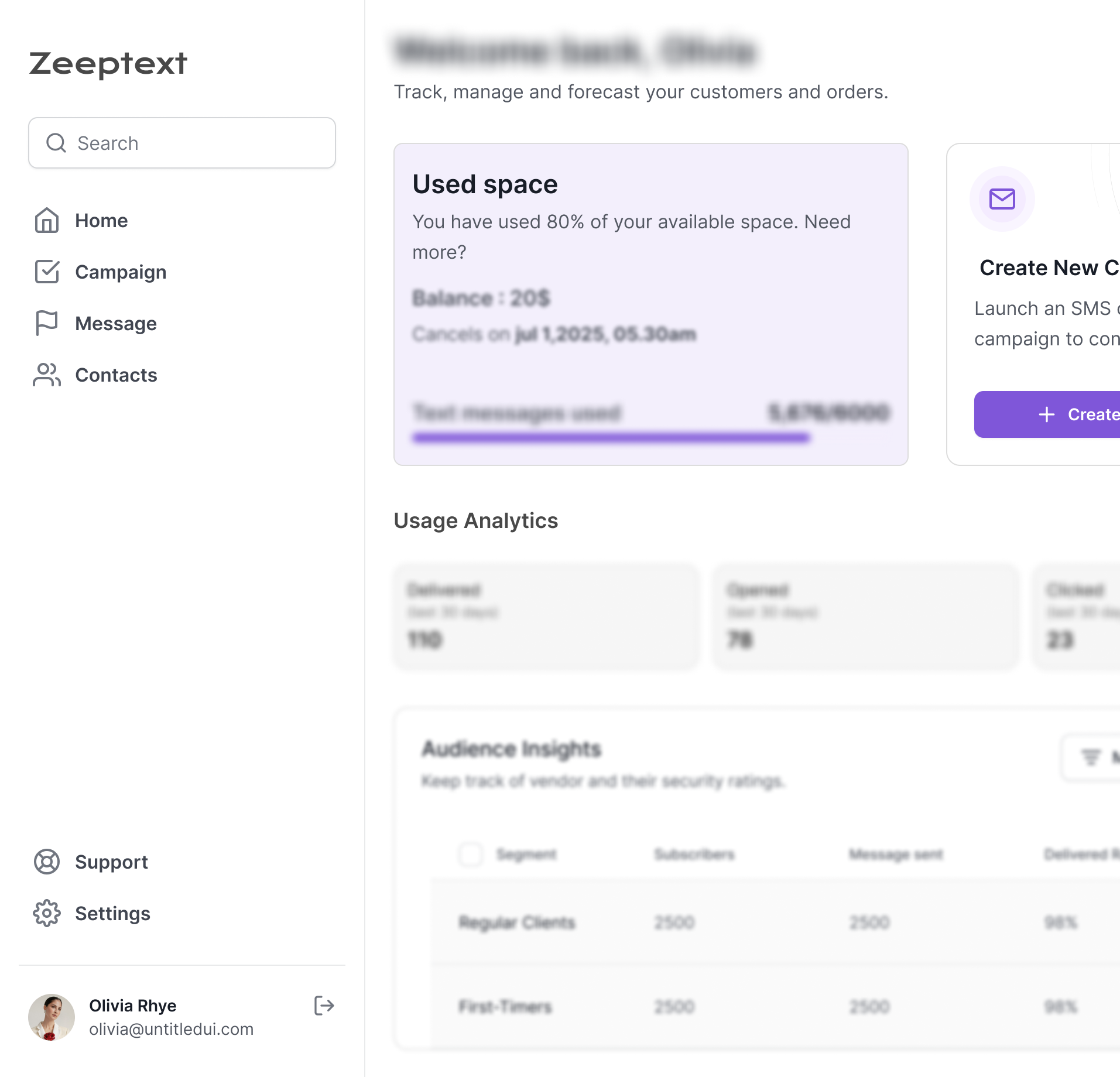This screenshot has height=1077, width=1120.
Task: Open Support via the lifebuoy icon
Action: tap(47, 862)
